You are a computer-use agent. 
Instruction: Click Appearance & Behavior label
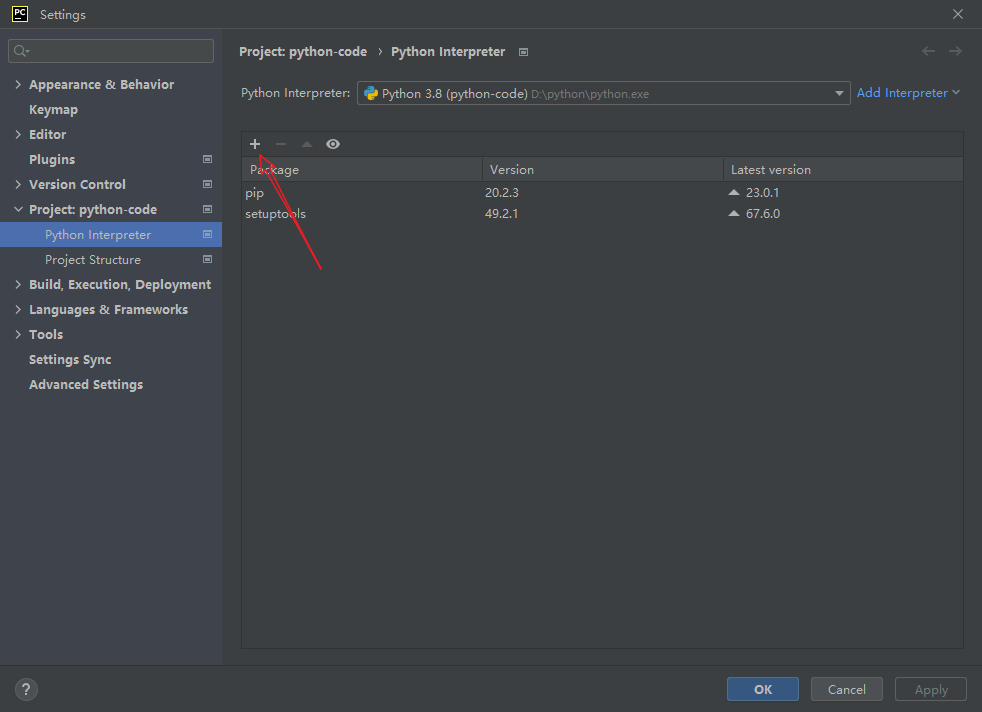click(101, 85)
